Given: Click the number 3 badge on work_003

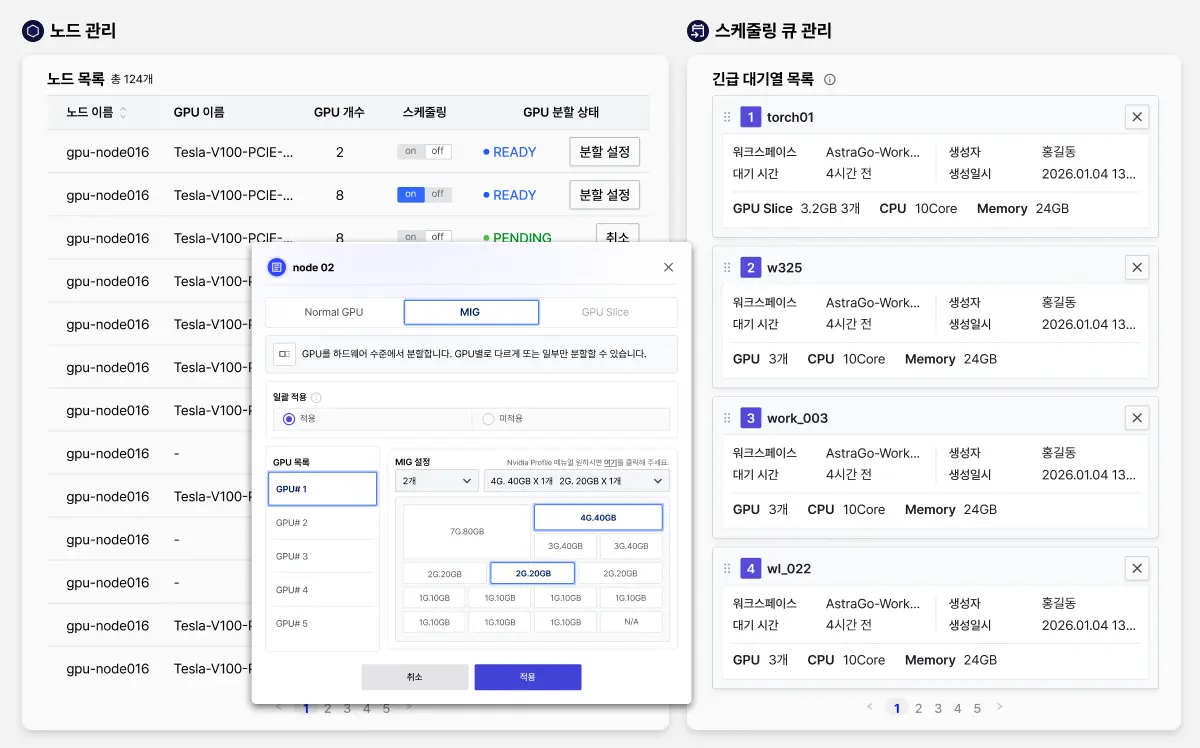Looking at the screenshot, I should (751, 418).
